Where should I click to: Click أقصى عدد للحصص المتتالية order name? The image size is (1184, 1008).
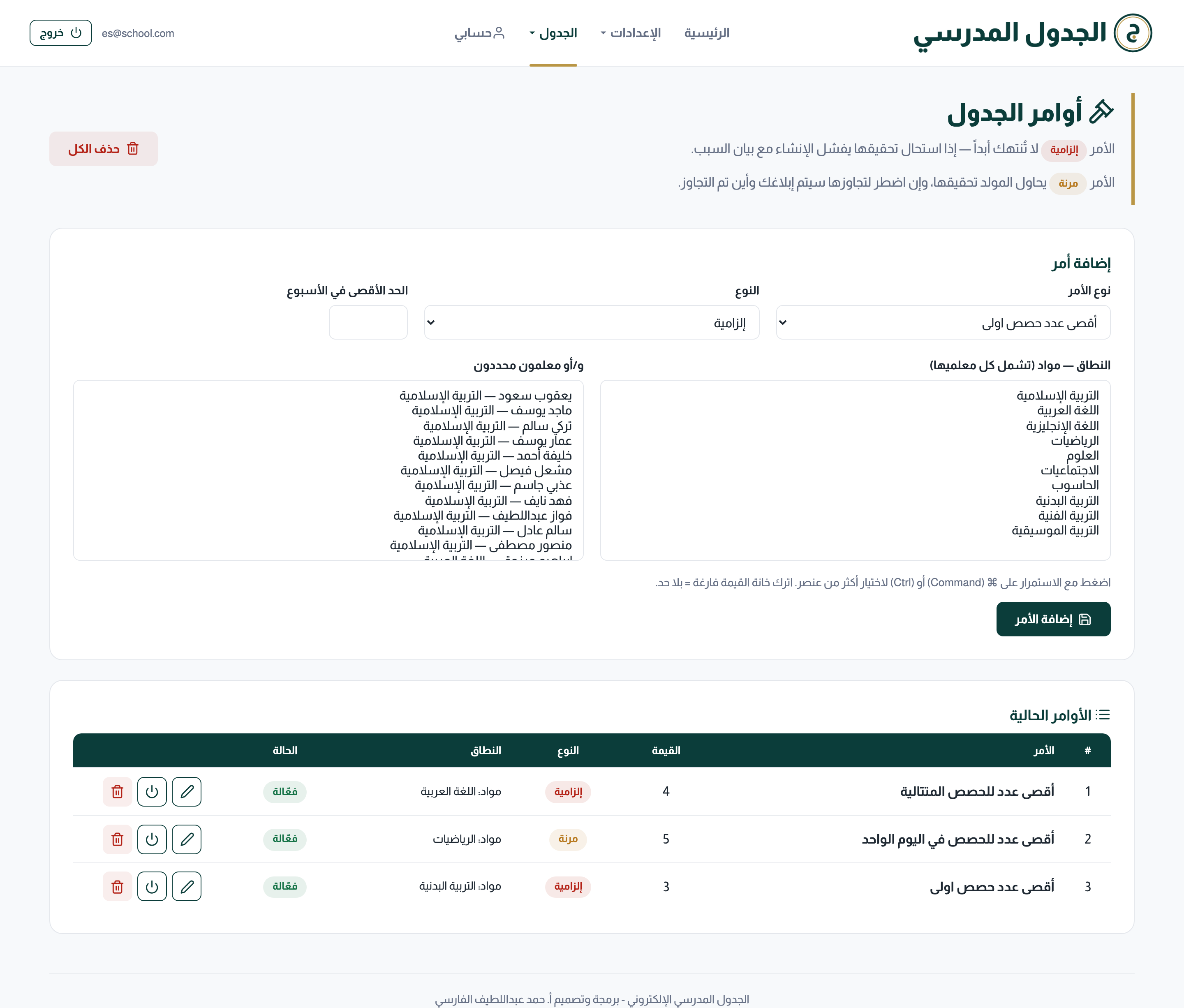pos(977,791)
